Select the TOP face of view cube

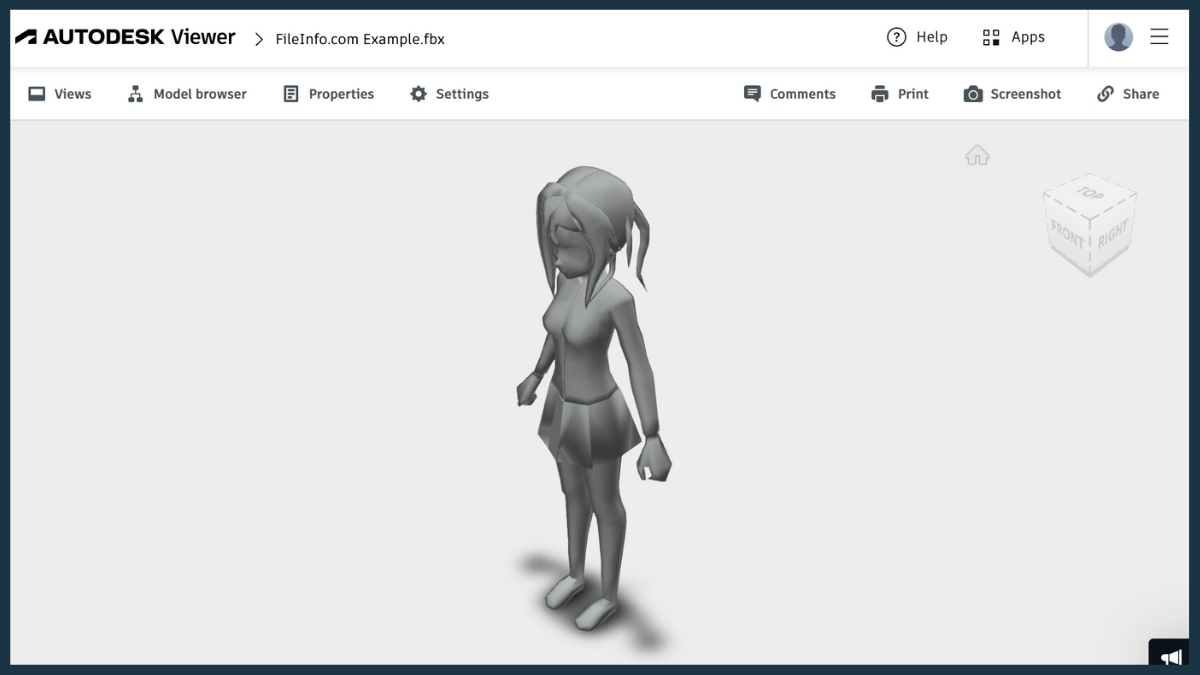click(1089, 194)
